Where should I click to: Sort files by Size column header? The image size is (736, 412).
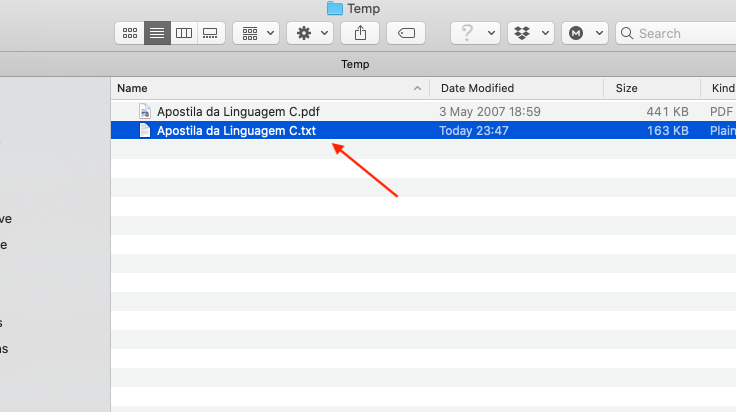tap(650, 88)
